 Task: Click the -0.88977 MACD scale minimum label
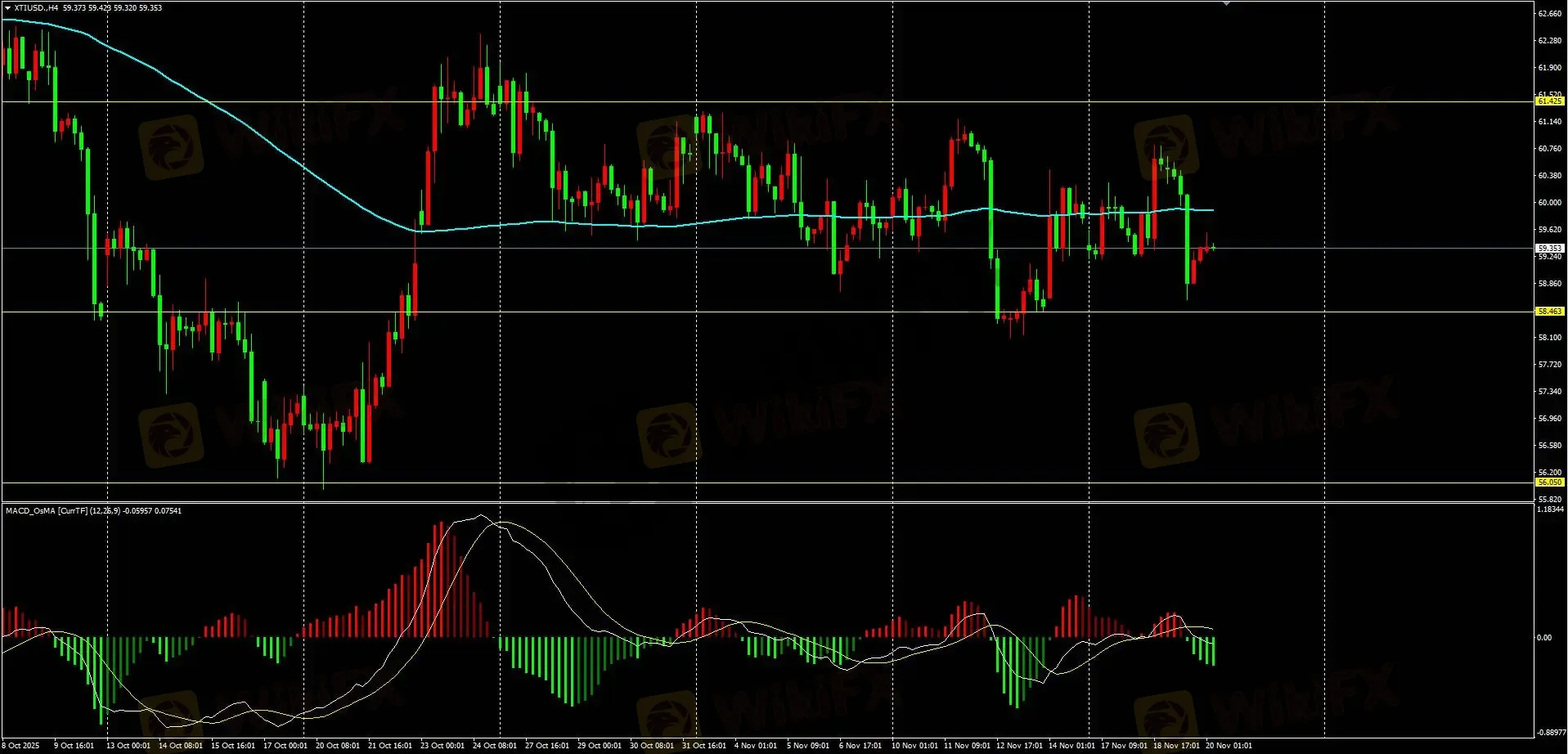point(1550,733)
